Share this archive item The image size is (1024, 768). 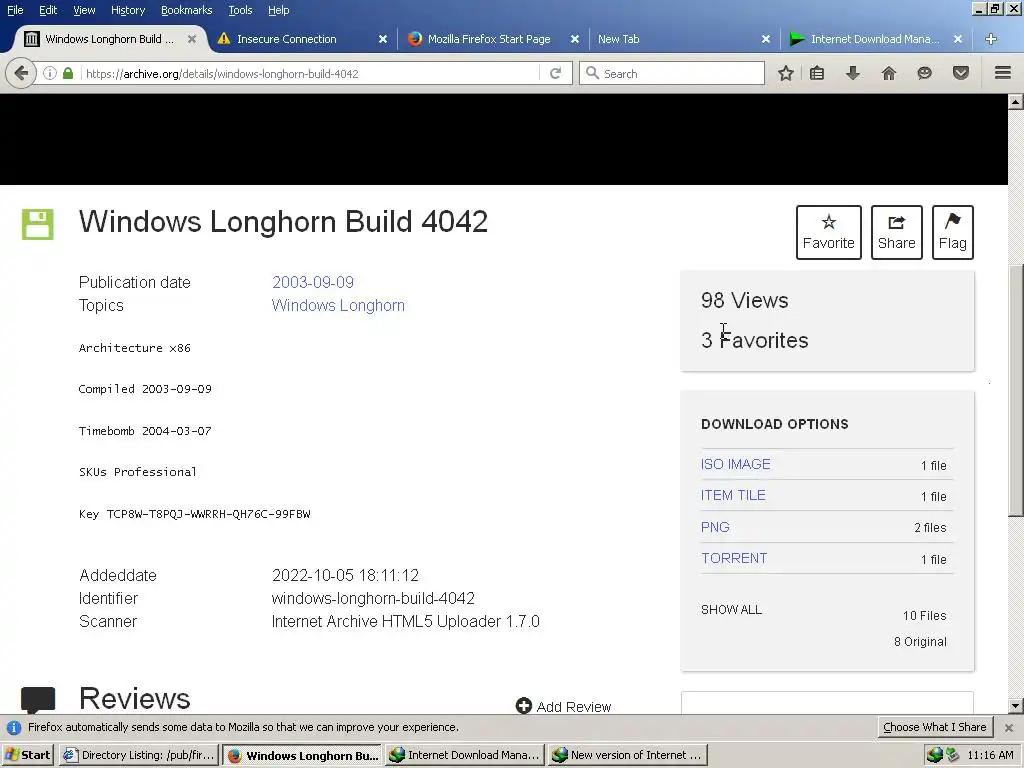(897, 232)
